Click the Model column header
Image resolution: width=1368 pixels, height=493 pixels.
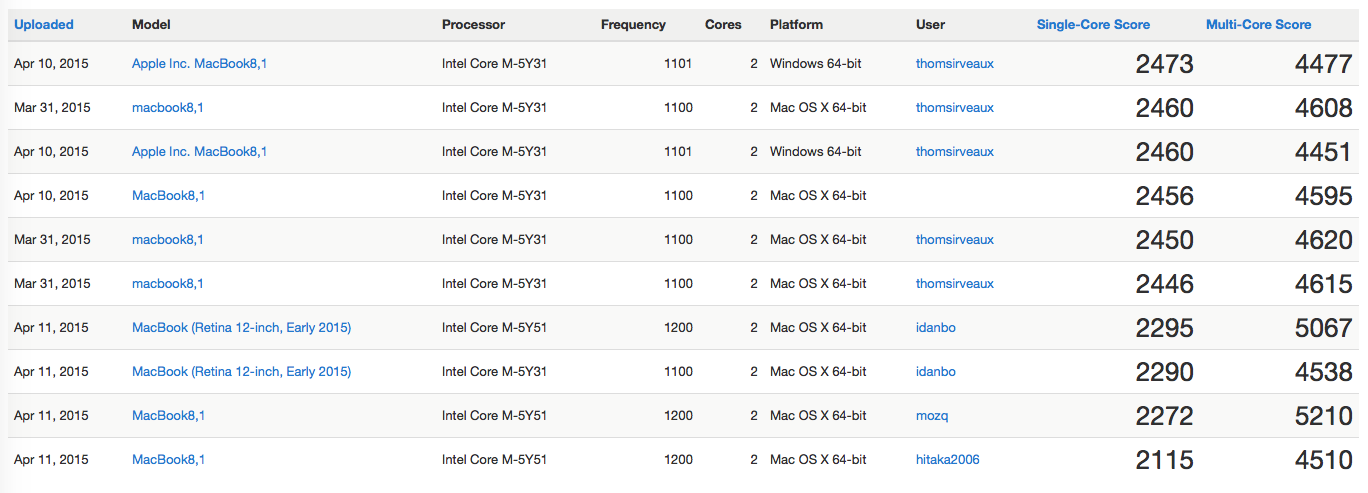[x=151, y=24]
